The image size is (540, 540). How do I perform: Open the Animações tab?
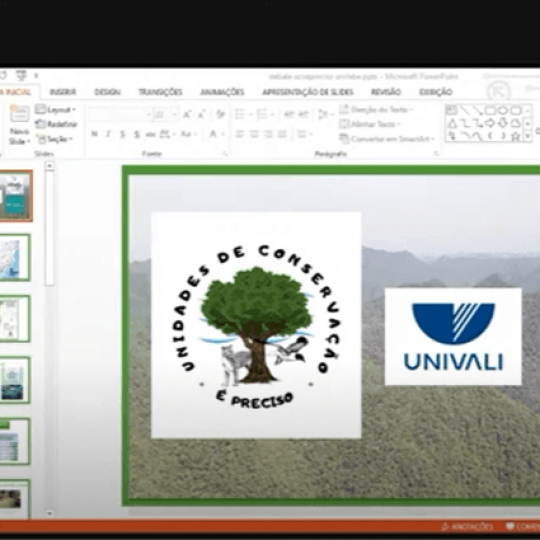pyautogui.click(x=222, y=92)
